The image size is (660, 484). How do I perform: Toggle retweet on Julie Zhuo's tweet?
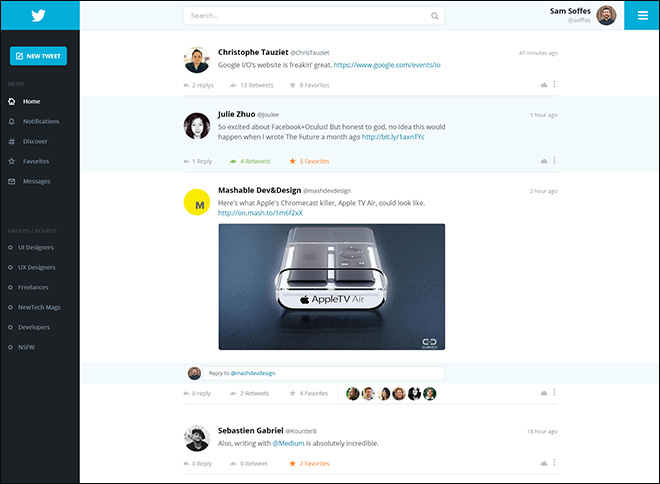pyautogui.click(x=233, y=161)
